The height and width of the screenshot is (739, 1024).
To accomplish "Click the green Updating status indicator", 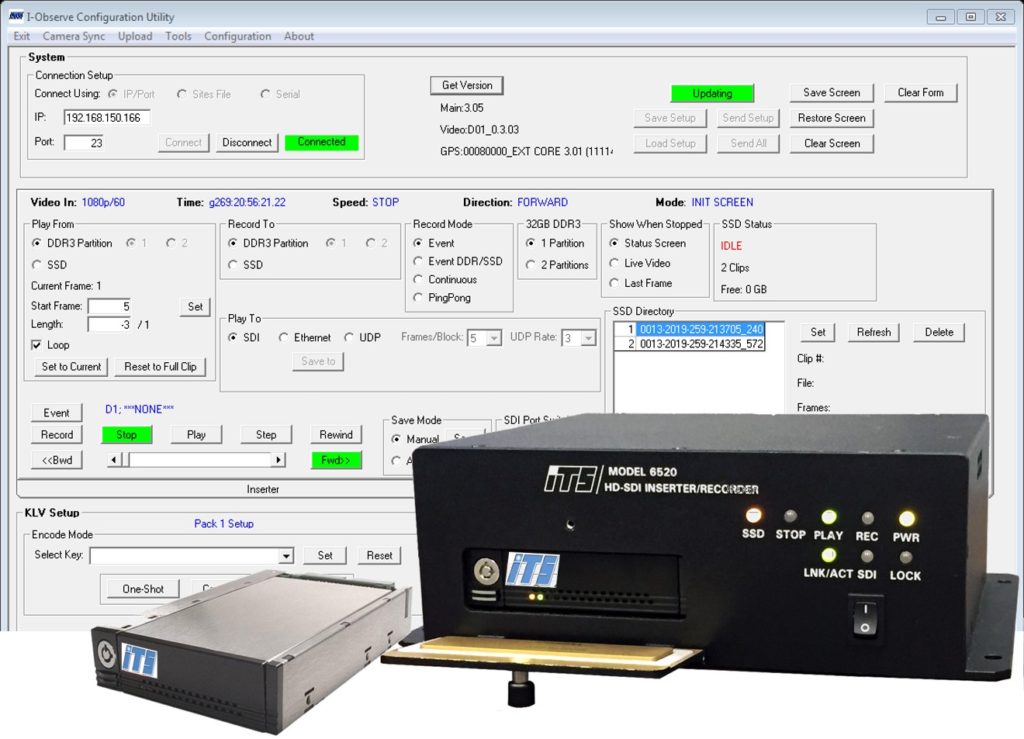I will (712, 92).
